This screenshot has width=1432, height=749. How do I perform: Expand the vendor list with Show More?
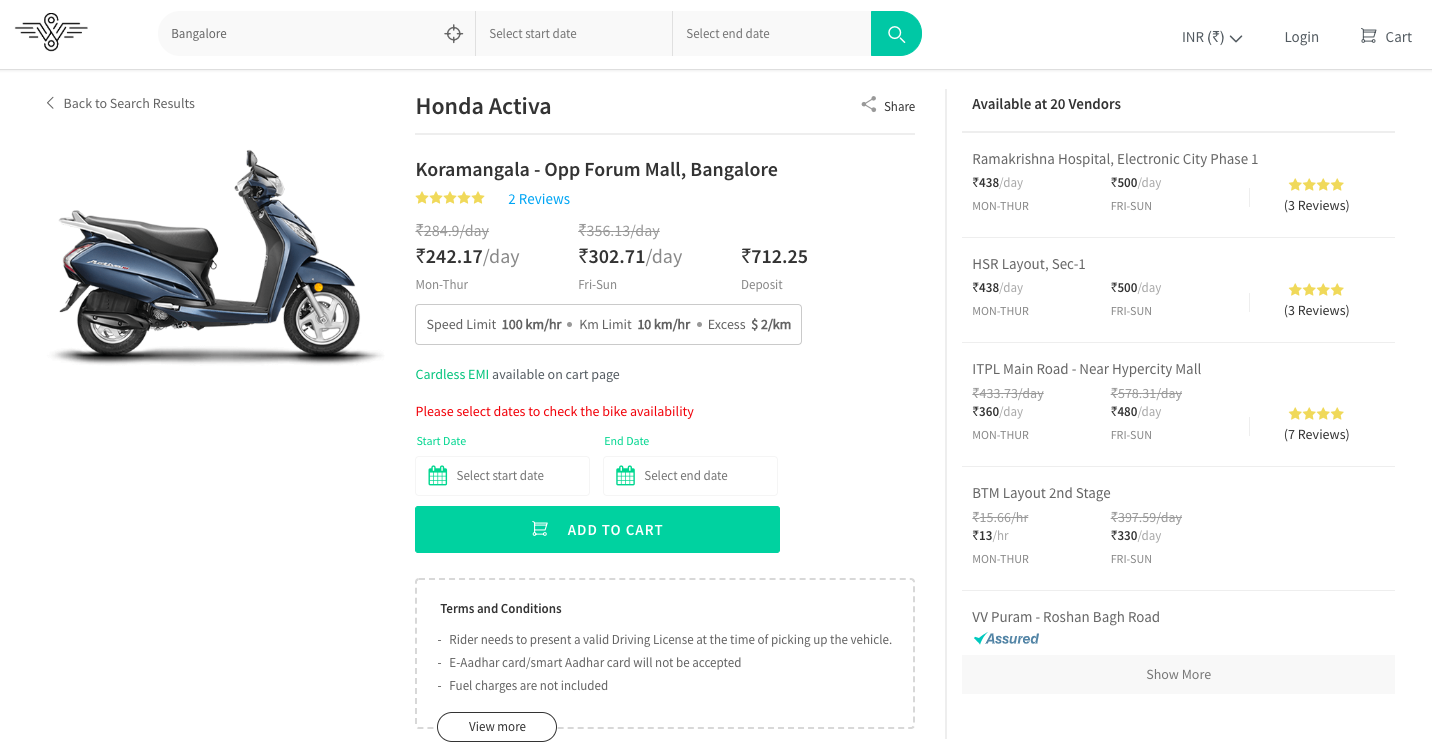(x=1178, y=674)
